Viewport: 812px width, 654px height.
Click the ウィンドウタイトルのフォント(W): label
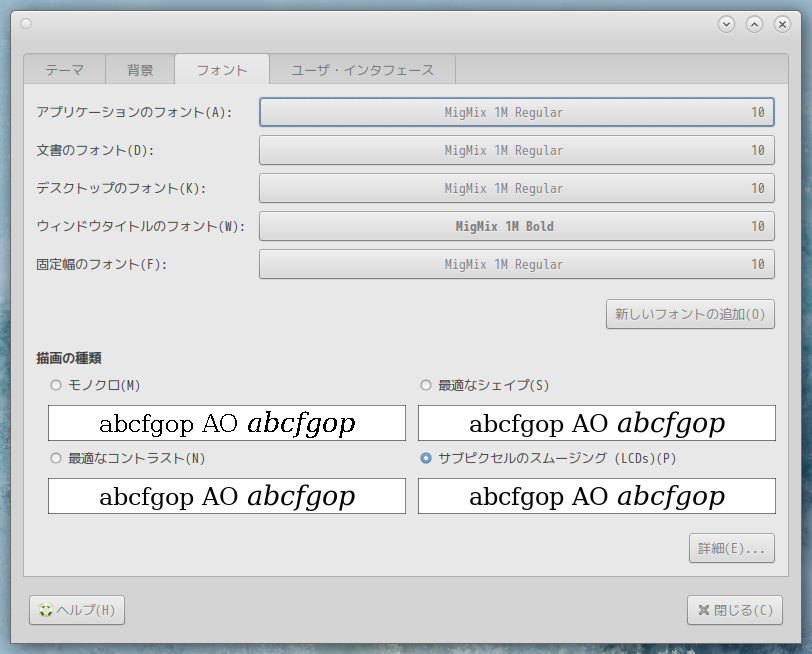[141, 226]
